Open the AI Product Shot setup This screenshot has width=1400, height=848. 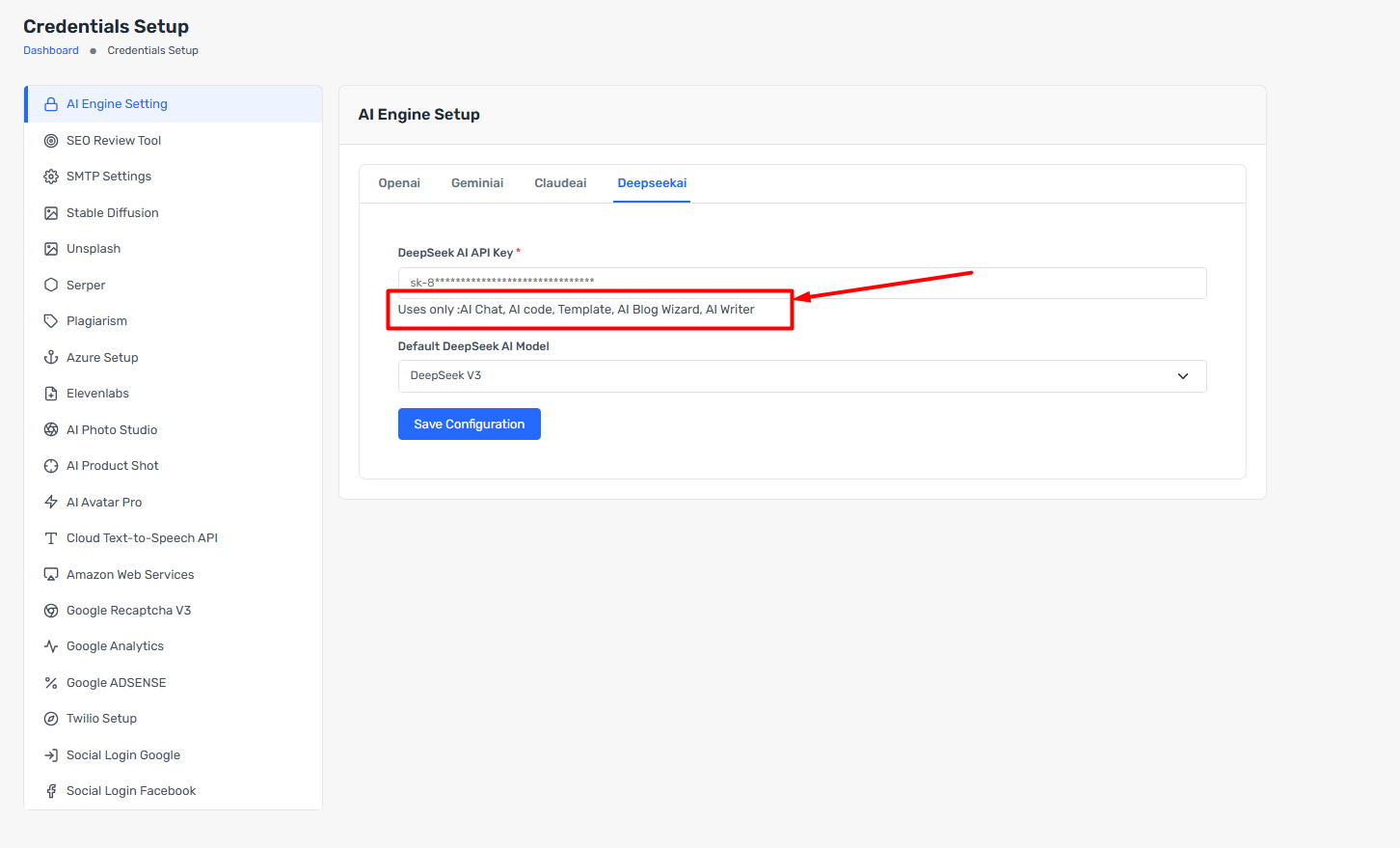[174, 466]
